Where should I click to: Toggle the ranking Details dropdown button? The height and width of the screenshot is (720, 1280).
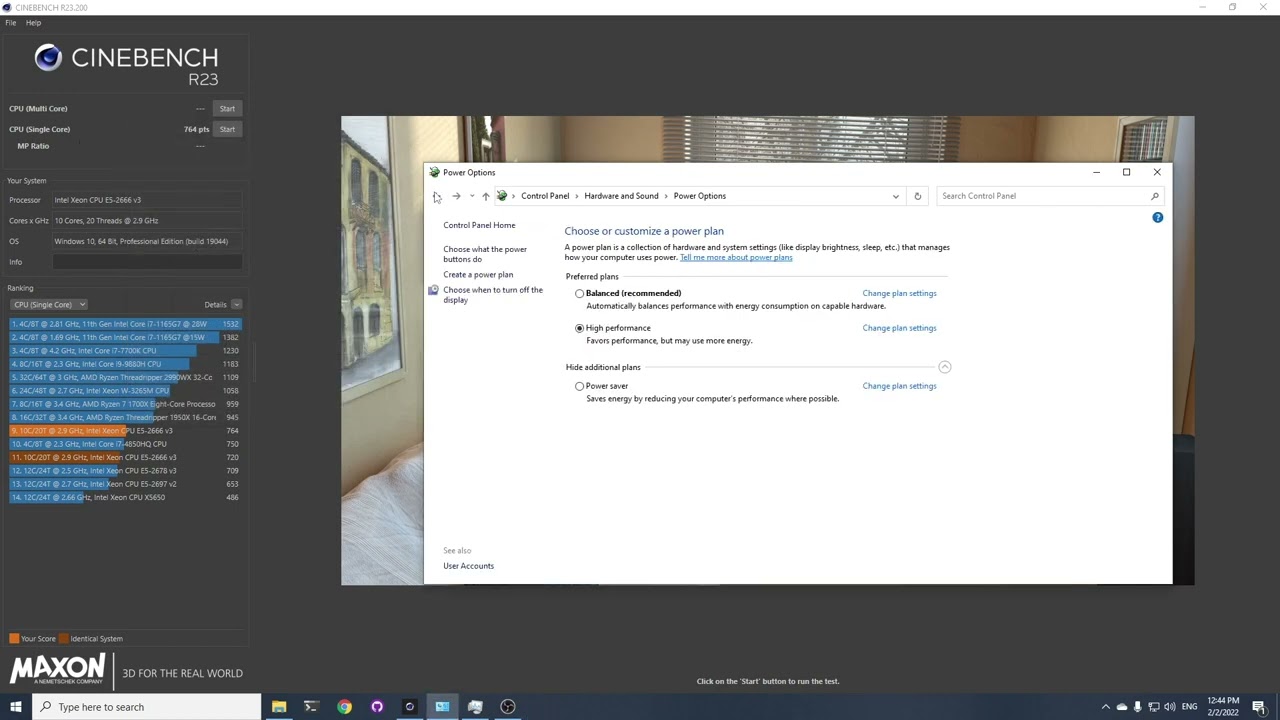click(x=236, y=304)
